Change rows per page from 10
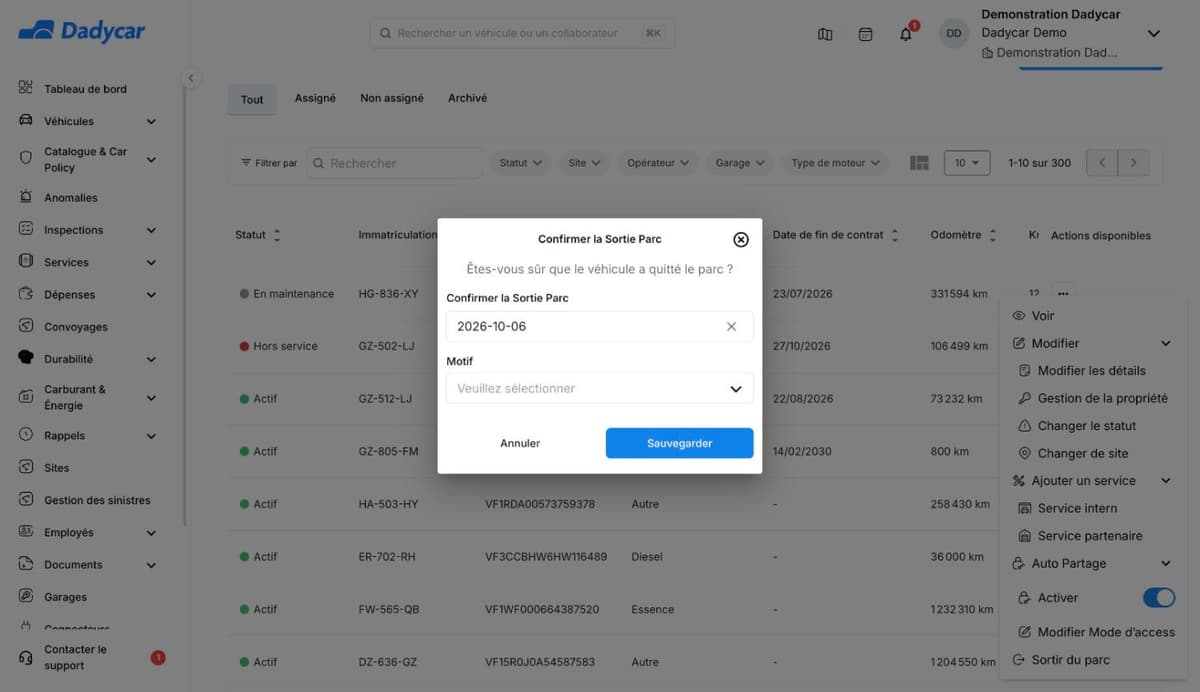1200x692 pixels. [x=967, y=163]
